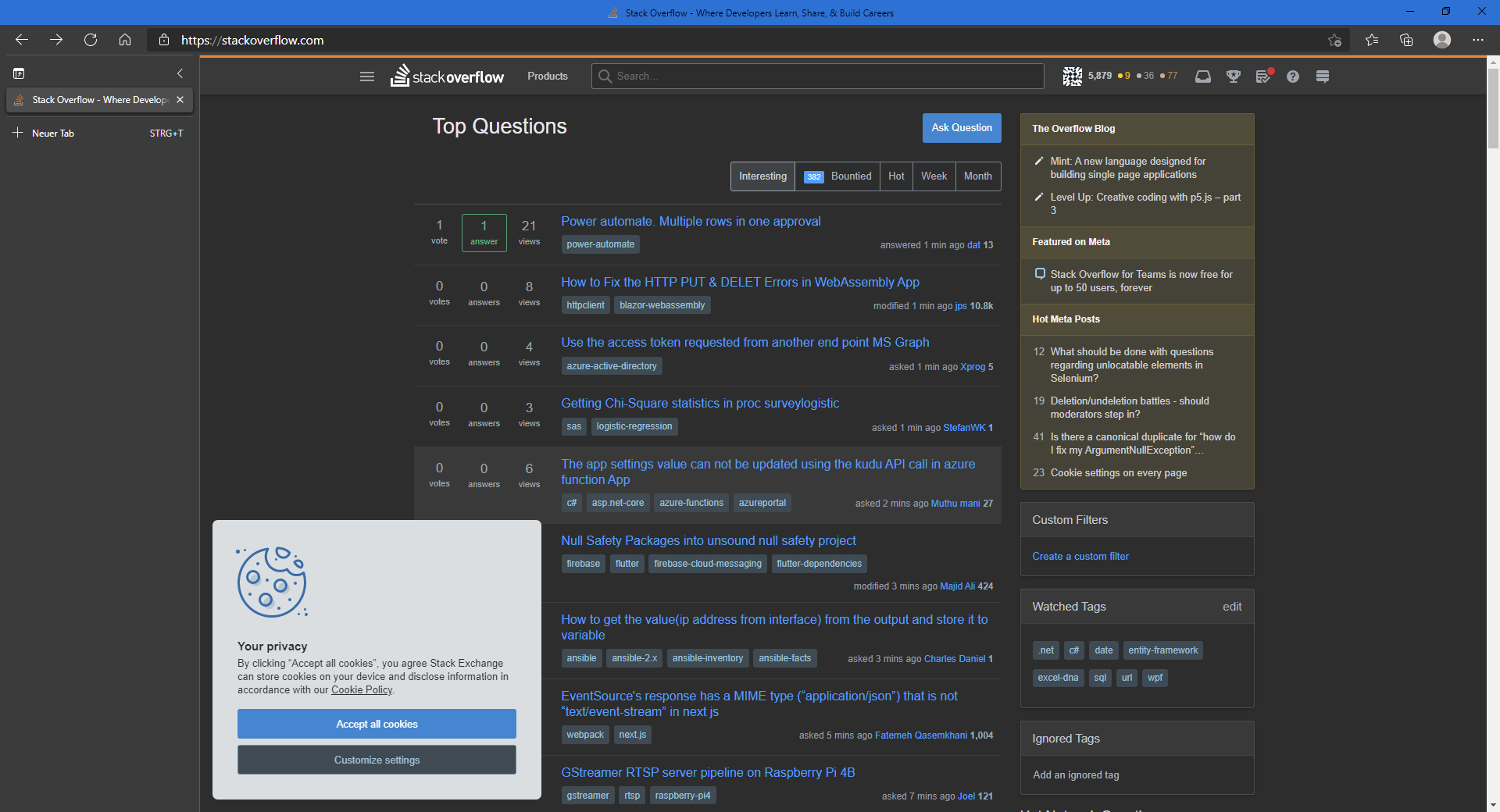This screenshot has width=1500, height=812.
Task: Click Accept all cookies button
Action: (x=377, y=725)
